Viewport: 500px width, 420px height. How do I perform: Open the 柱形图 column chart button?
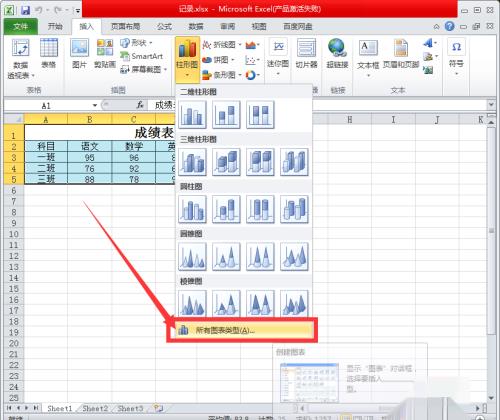tap(187, 59)
